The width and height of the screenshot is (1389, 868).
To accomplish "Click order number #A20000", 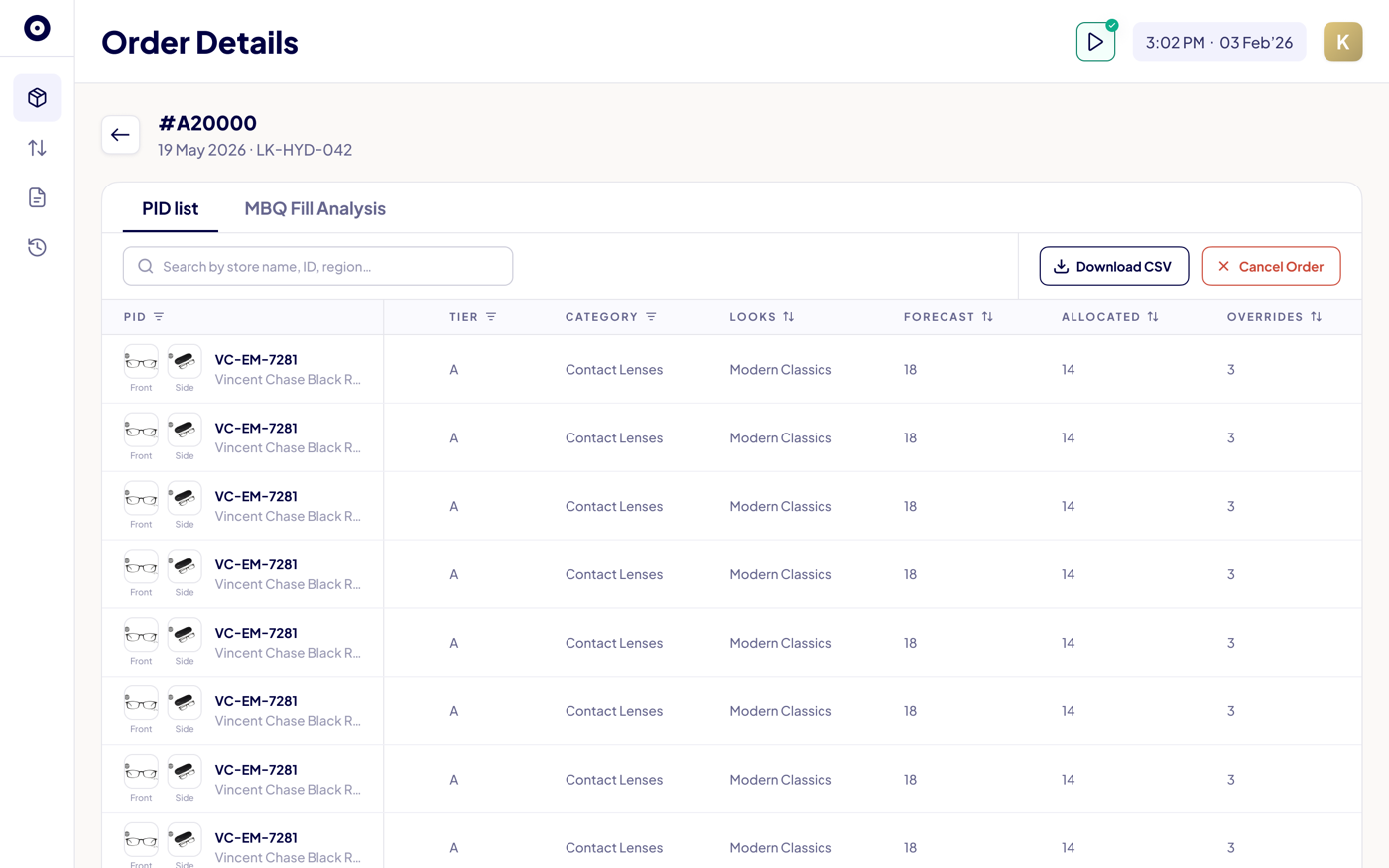I will coord(207,123).
